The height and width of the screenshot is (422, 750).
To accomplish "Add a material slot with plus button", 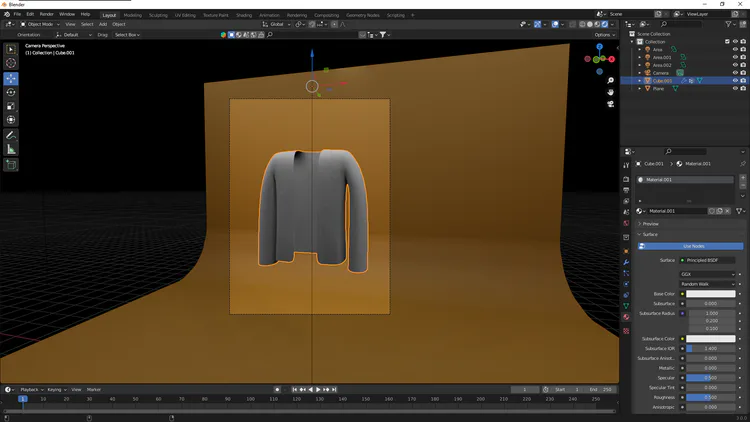I will tap(743, 178).
